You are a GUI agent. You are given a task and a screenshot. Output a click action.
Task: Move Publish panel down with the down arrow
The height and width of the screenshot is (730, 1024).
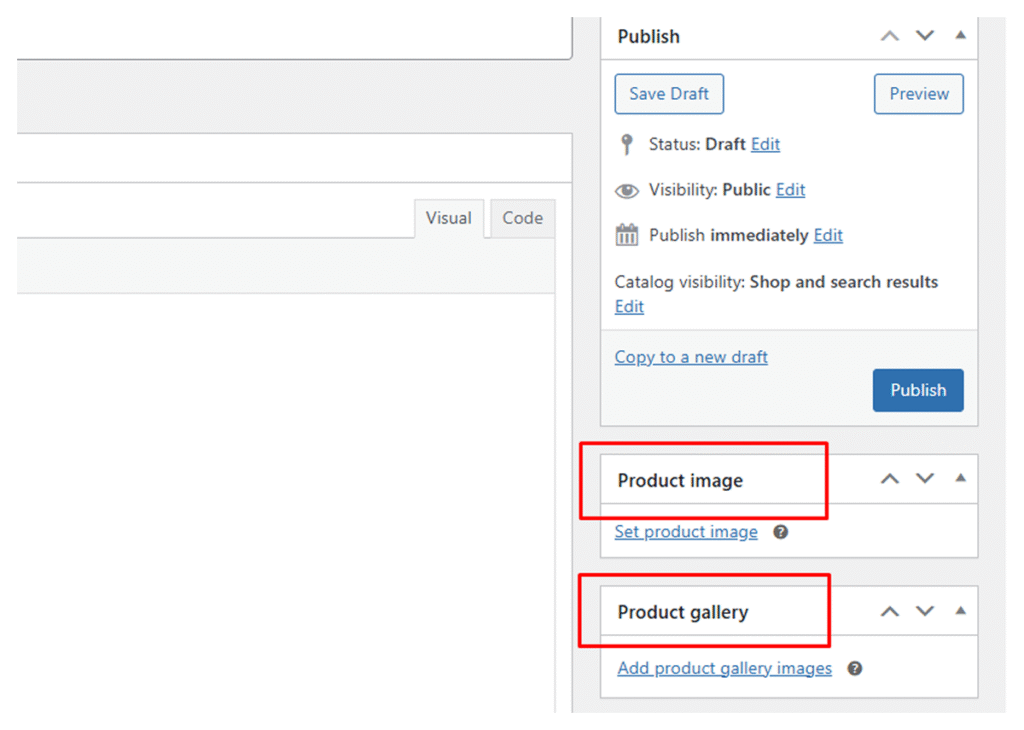click(925, 36)
